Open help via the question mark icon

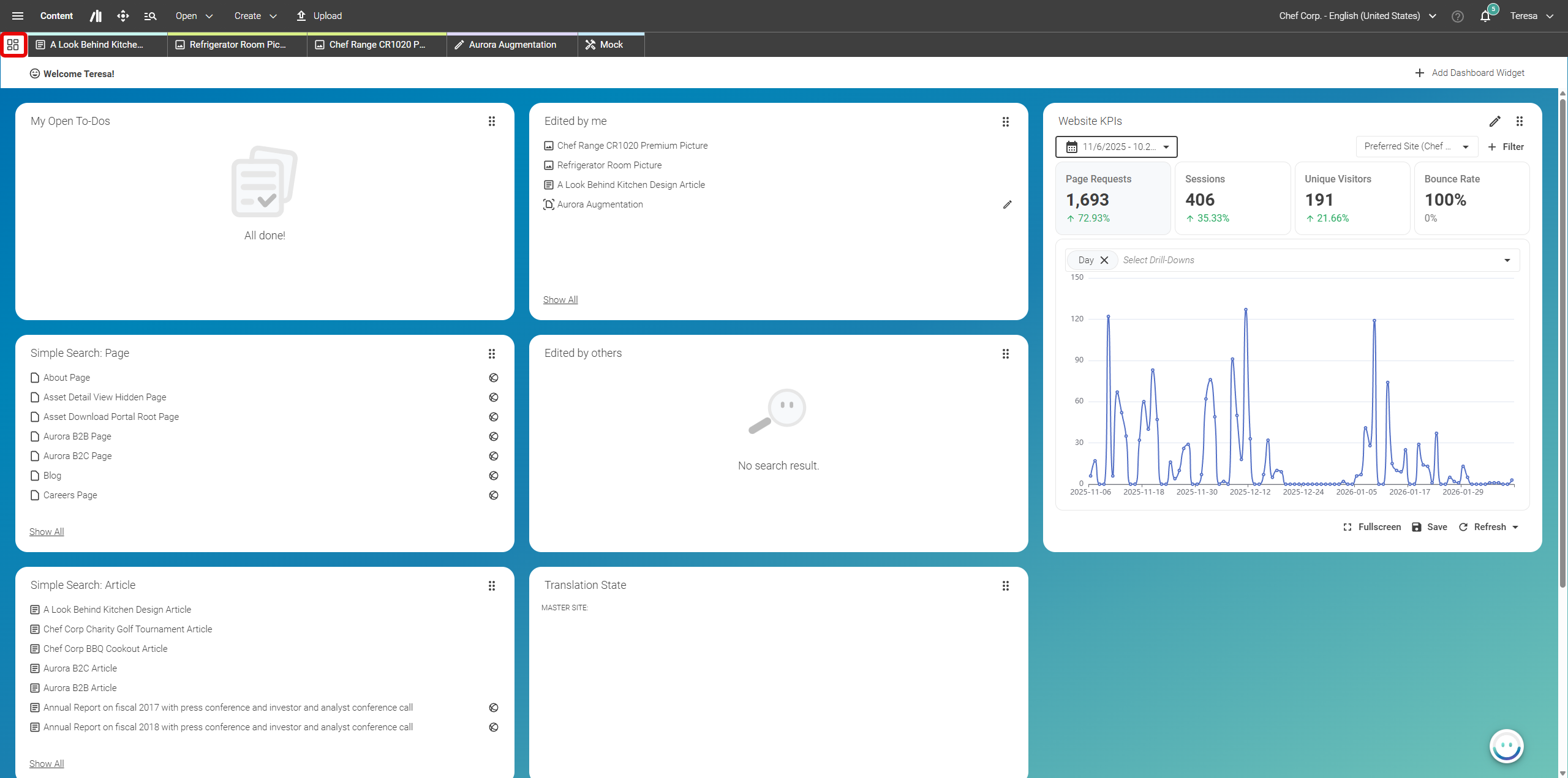point(1457,17)
